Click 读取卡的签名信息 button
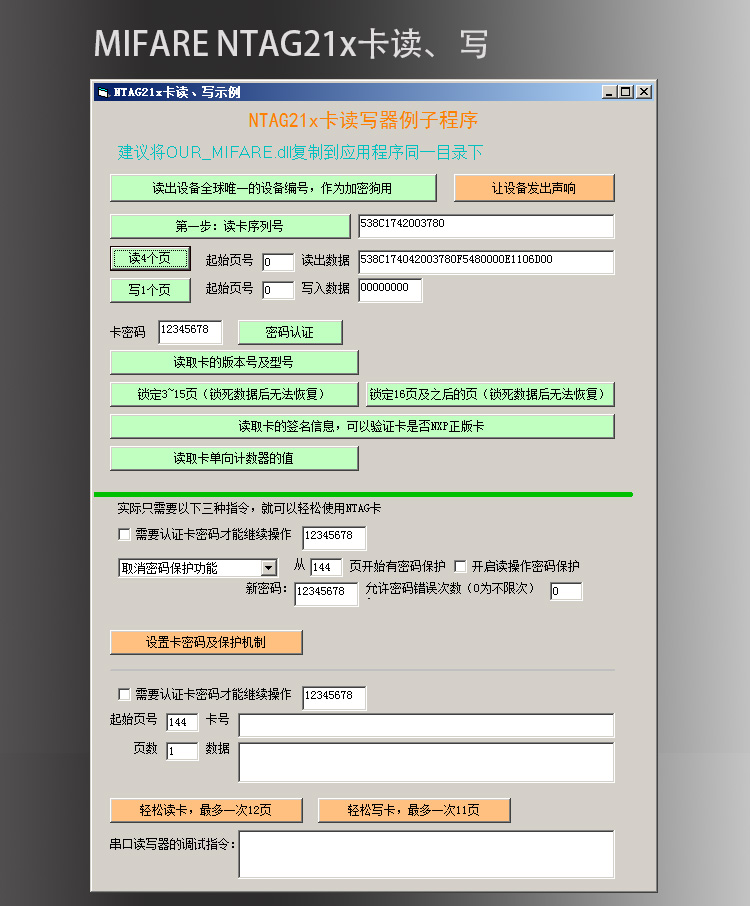The image size is (750, 906). (362, 426)
